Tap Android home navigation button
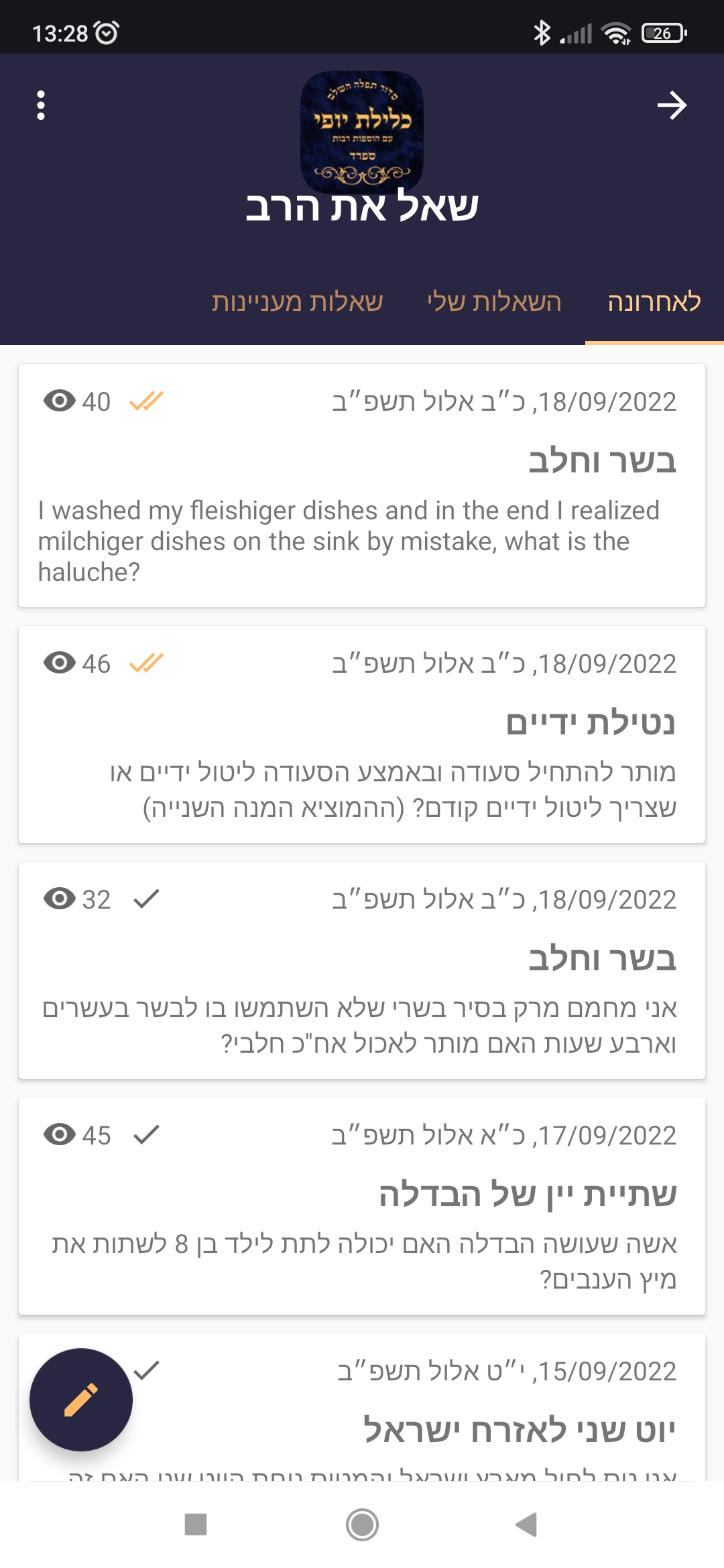Screen dimensions: 724x1568 pyautogui.click(x=362, y=1524)
